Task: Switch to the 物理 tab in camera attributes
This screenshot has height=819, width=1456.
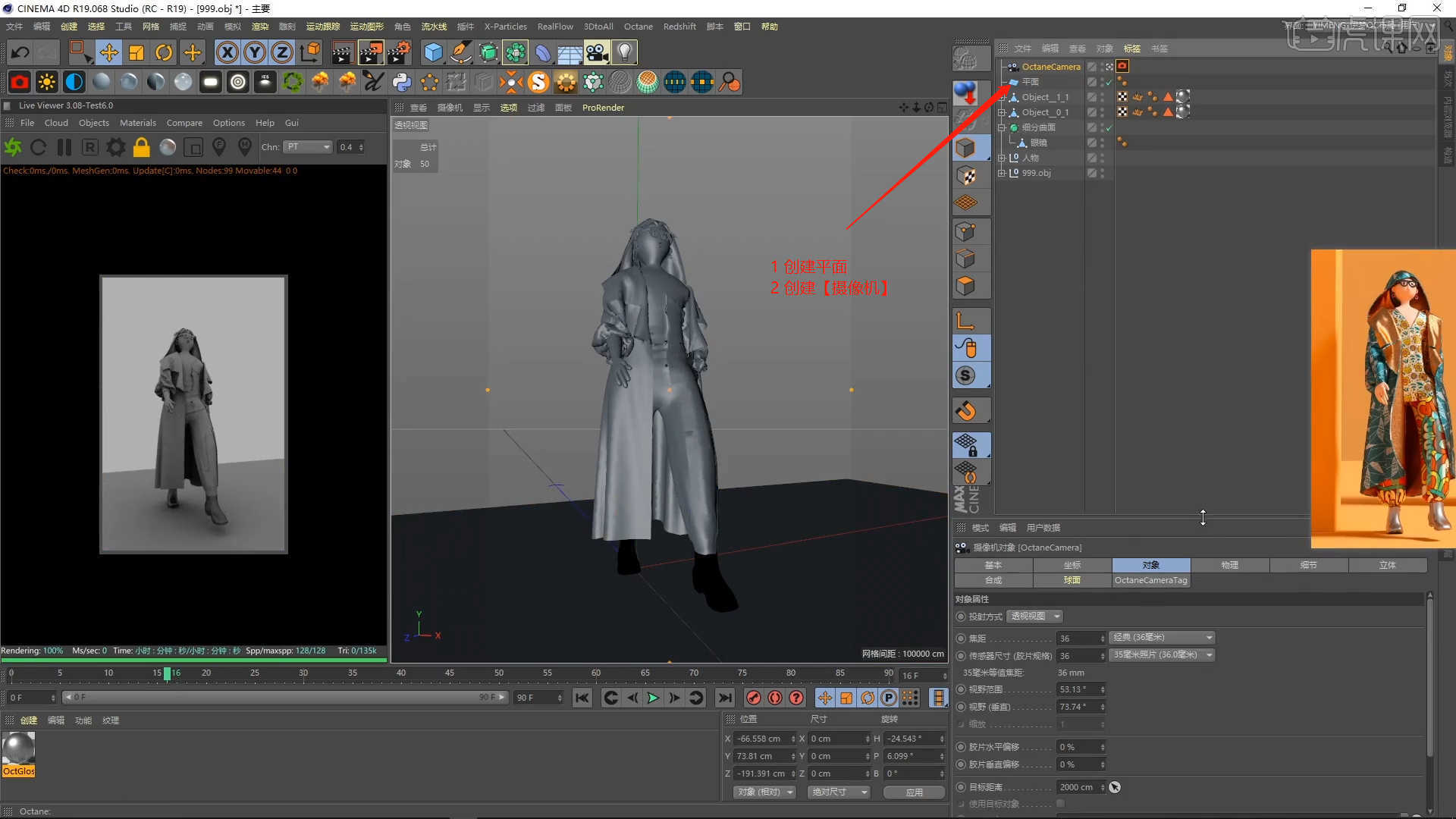Action: [1230, 565]
